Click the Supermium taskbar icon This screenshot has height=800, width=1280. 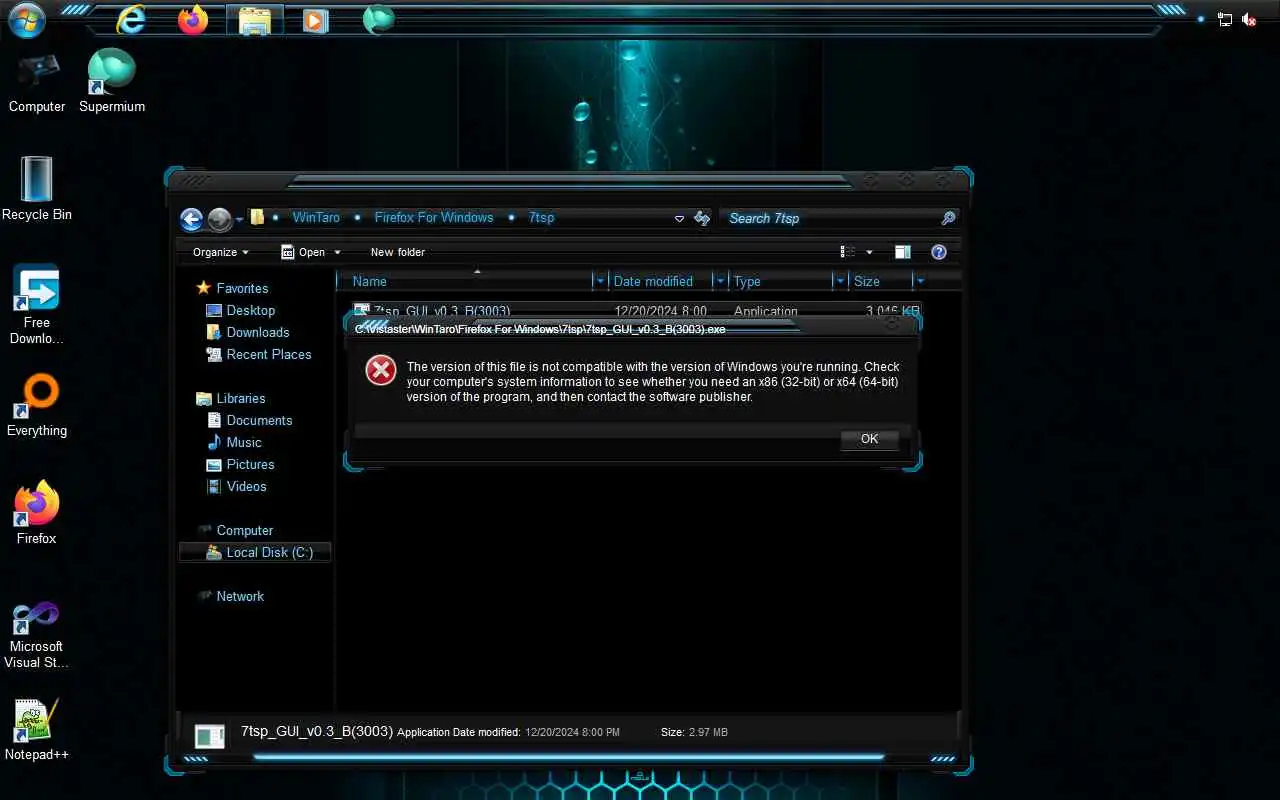[x=378, y=19]
